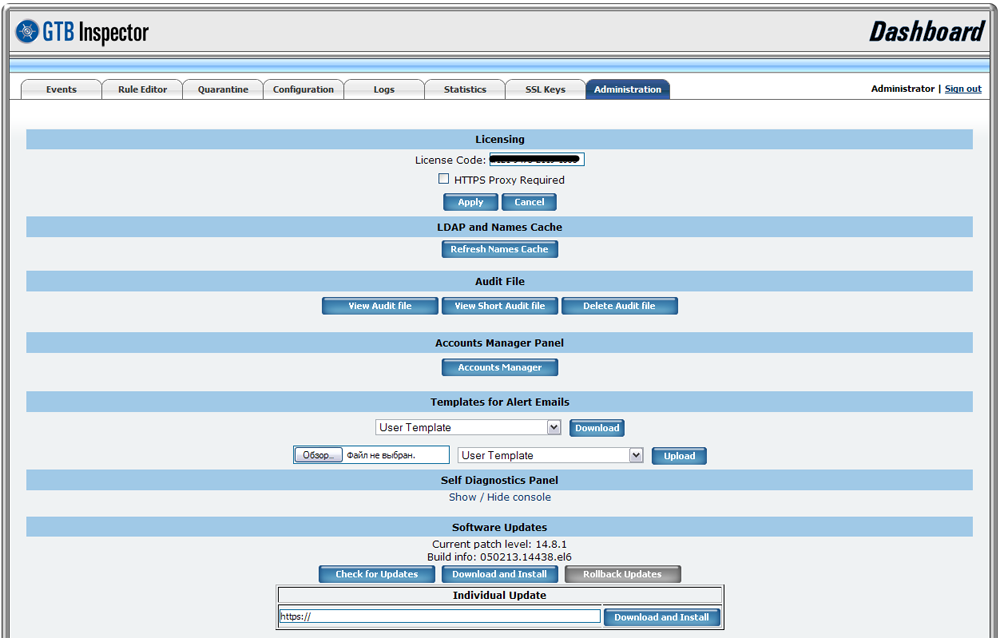Click the Rollback Updates button
The image size is (1000, 638).
(622, 574)
